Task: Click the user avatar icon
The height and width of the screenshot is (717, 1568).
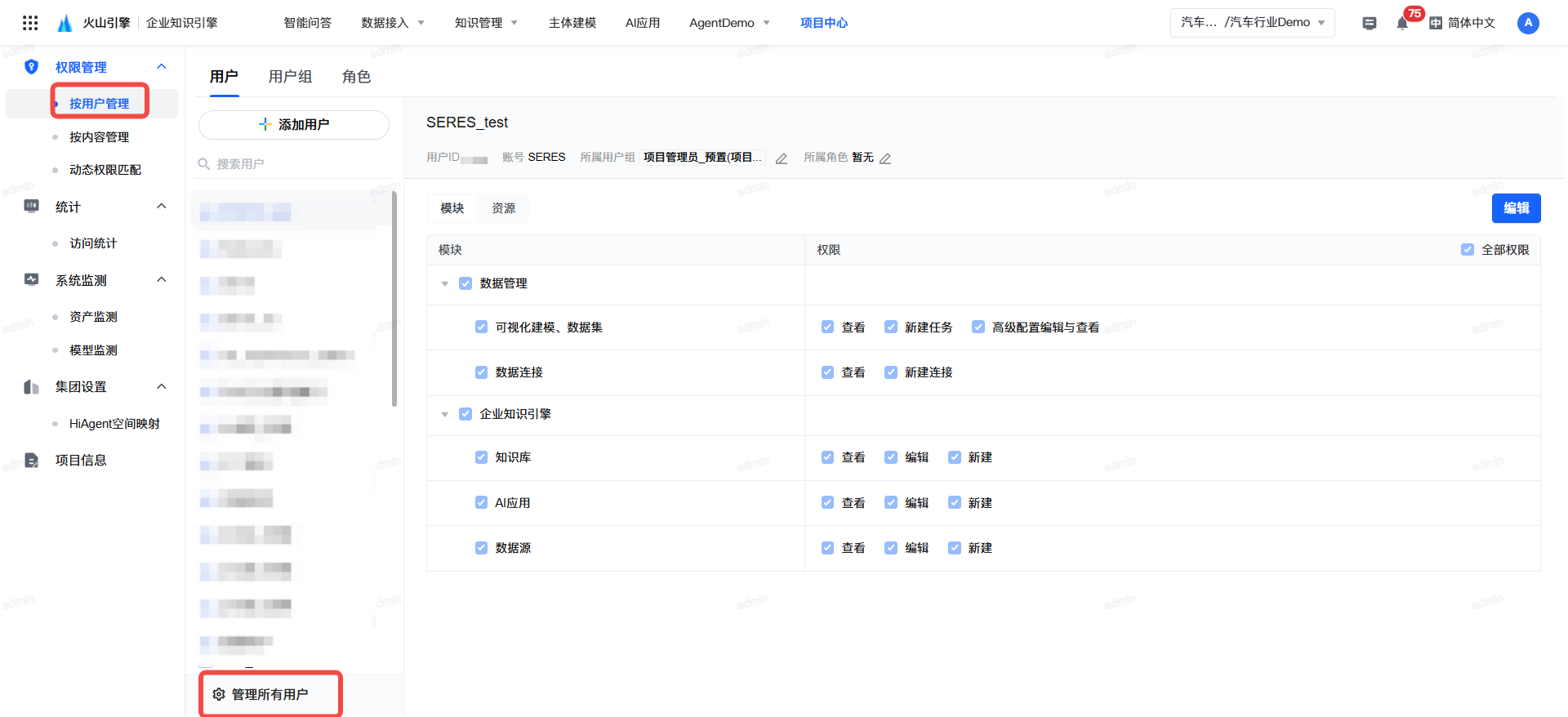Action: pyautogui.click(x=1527, y=23)
